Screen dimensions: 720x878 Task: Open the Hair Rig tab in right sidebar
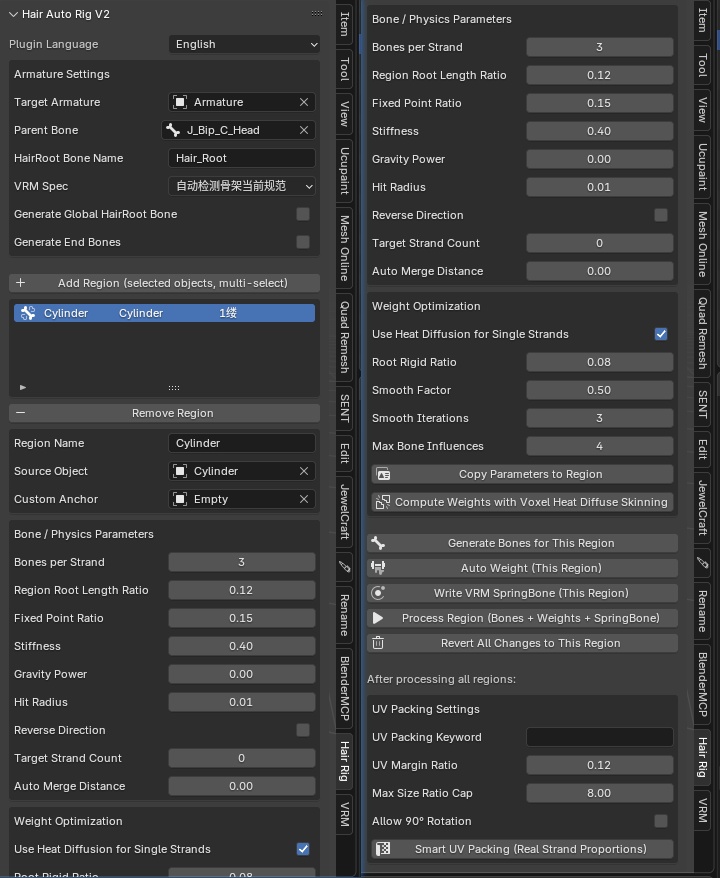point(702,757)
